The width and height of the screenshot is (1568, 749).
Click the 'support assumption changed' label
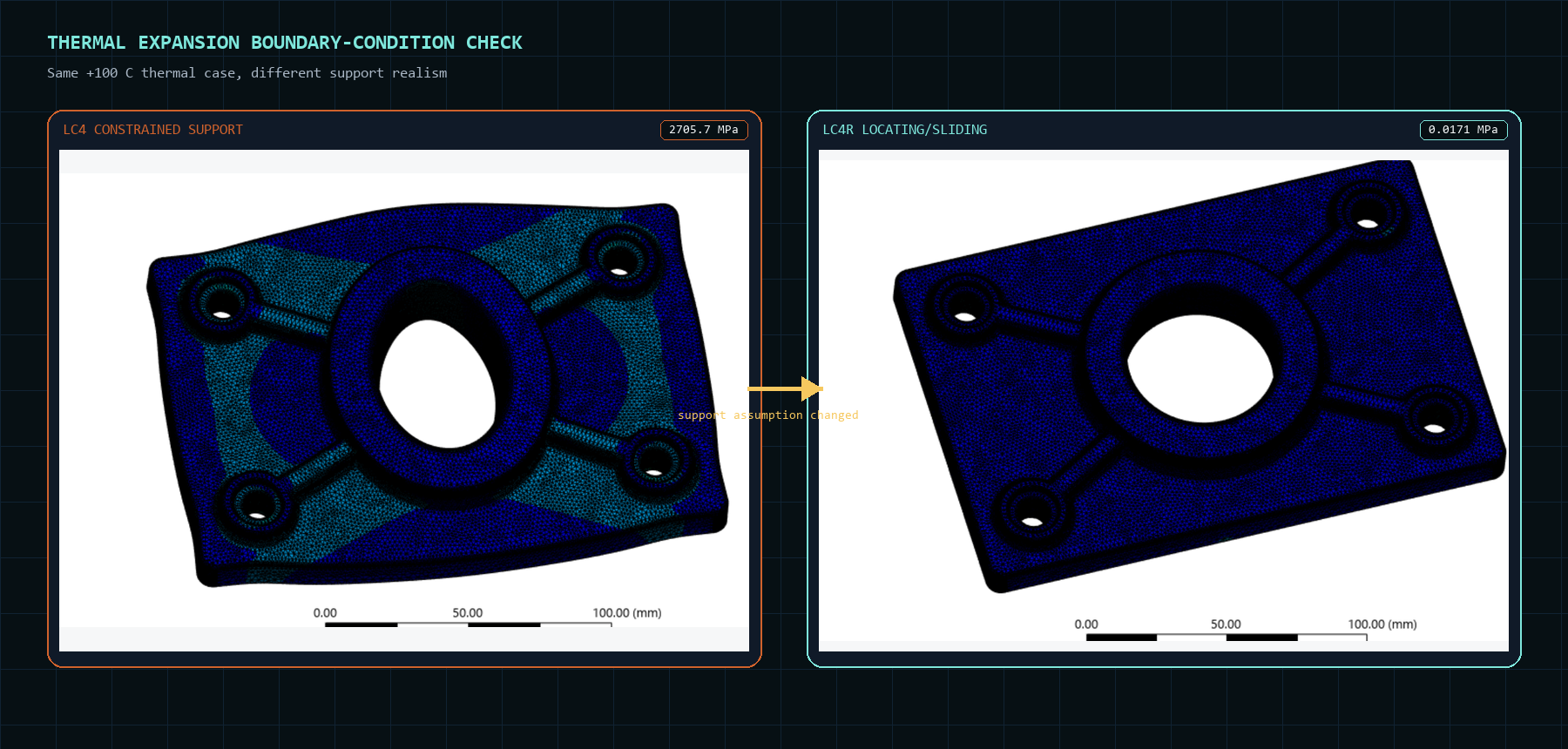(768, 415)
